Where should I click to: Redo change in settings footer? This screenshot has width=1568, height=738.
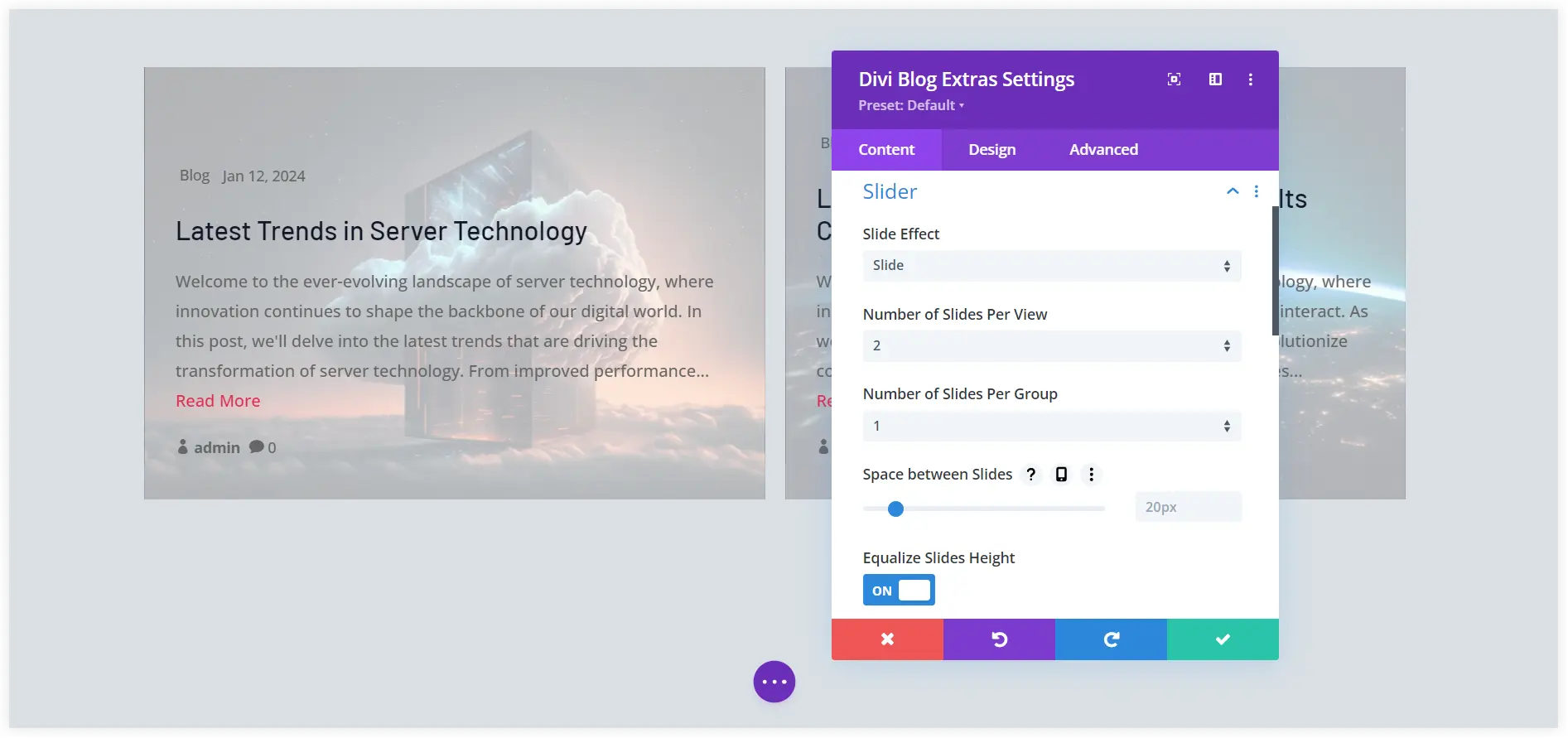(x=1111, y=639)
